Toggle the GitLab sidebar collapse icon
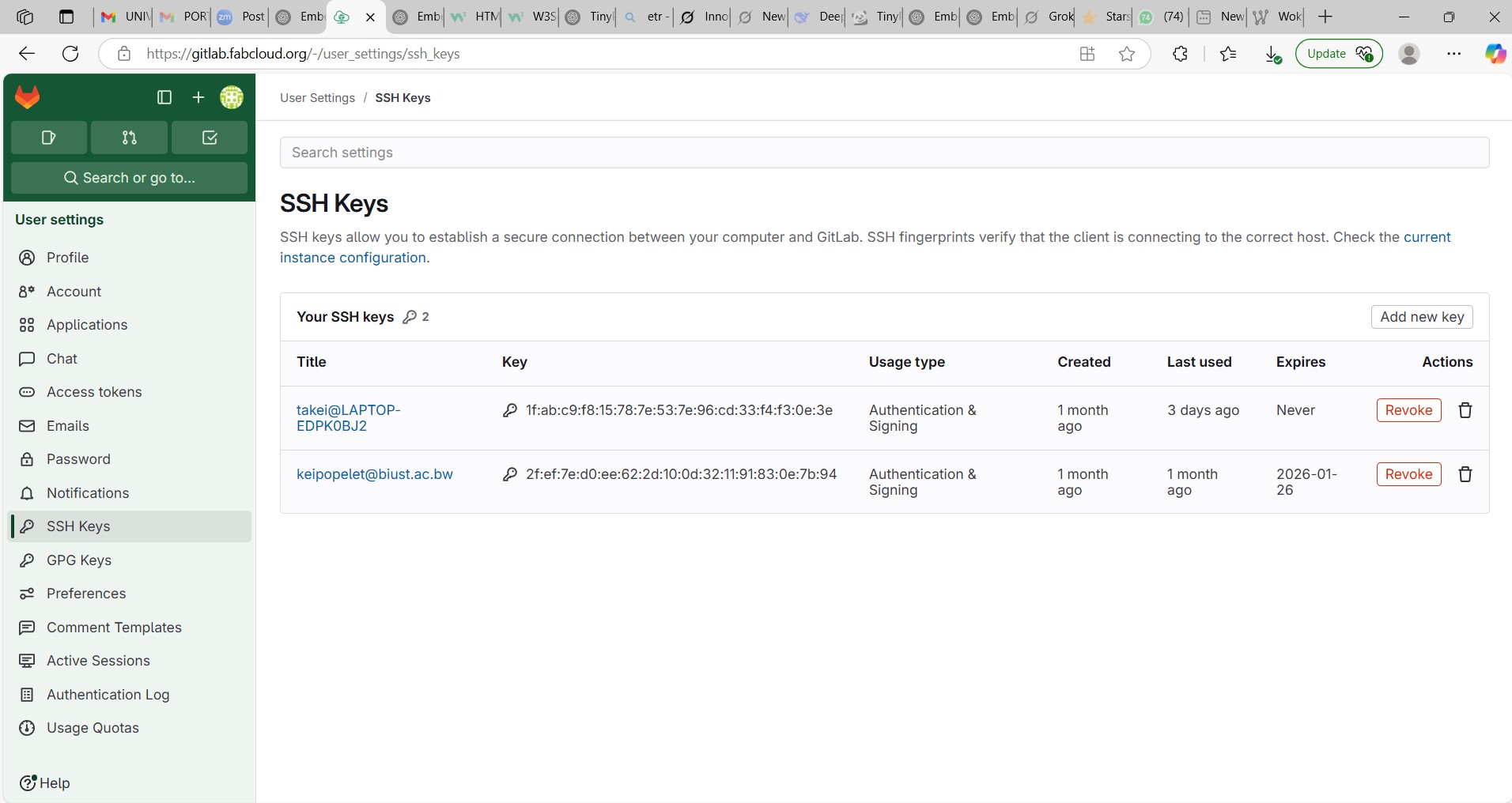Viewport: 1512px width, 803px height. [164, 97]
